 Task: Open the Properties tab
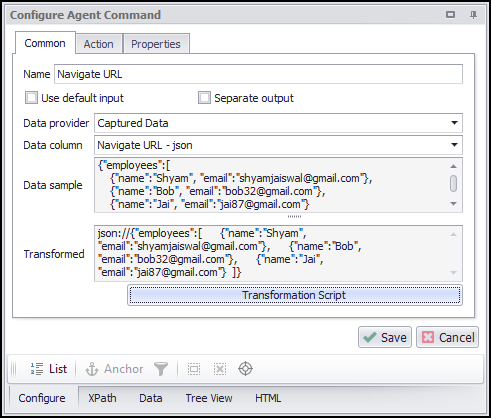pos(156,44)
